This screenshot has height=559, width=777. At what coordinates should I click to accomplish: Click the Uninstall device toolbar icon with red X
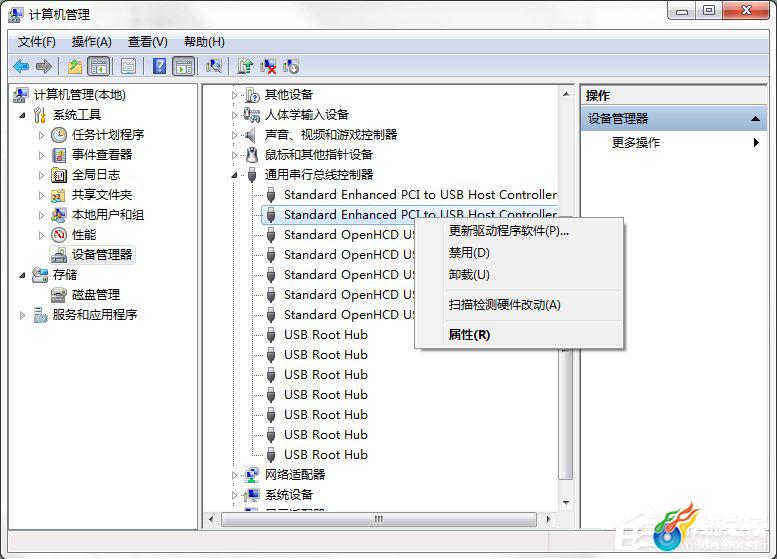point(268,66)
